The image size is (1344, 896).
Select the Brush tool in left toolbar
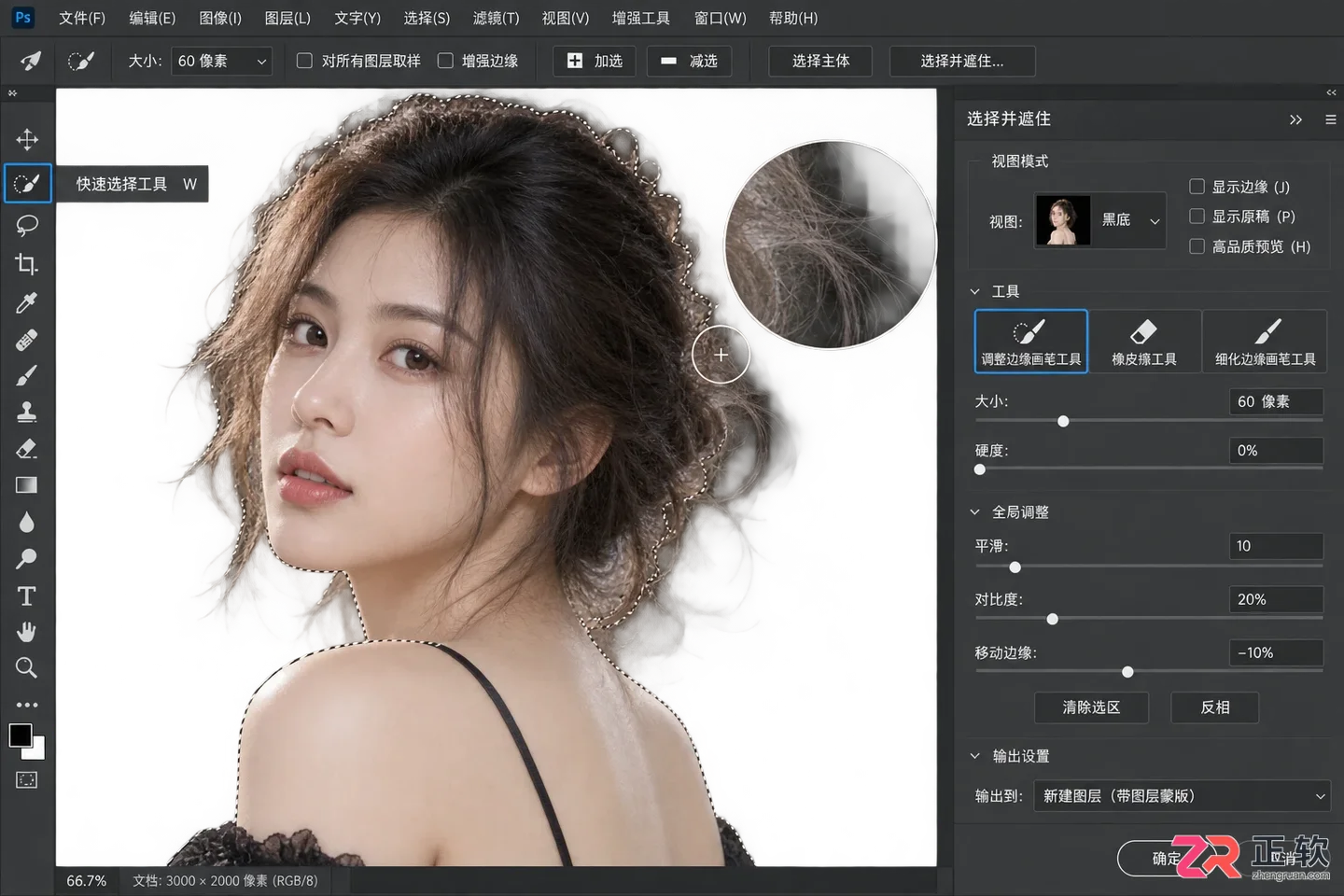click(27, 375)
